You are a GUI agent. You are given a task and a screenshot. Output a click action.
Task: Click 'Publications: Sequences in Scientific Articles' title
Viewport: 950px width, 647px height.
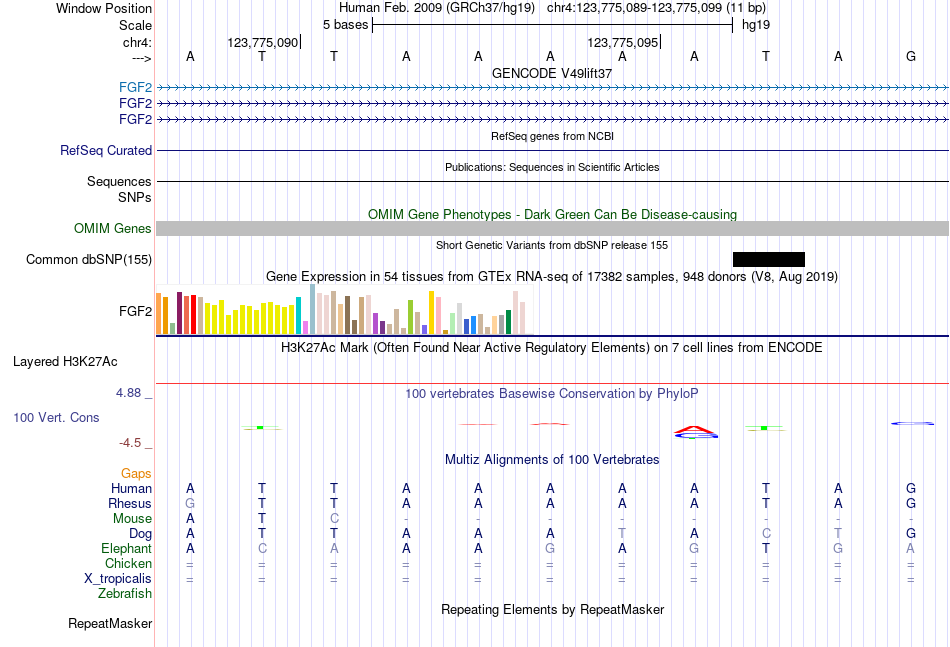552,167
